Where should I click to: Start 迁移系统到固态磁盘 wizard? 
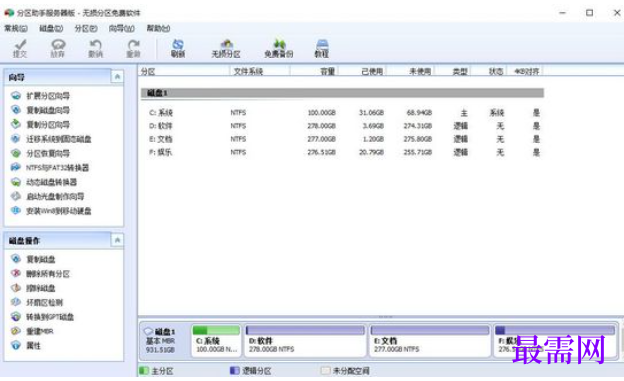point(51,139)
